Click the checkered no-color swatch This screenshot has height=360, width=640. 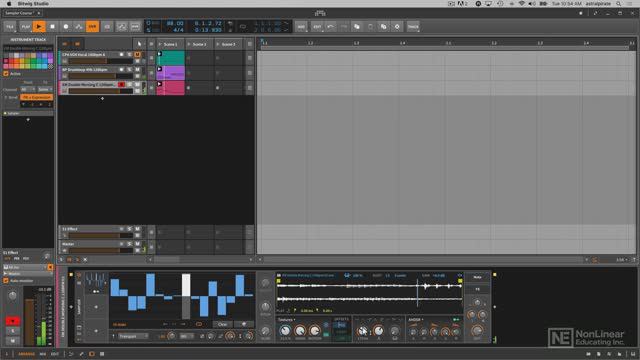[50, 66]
